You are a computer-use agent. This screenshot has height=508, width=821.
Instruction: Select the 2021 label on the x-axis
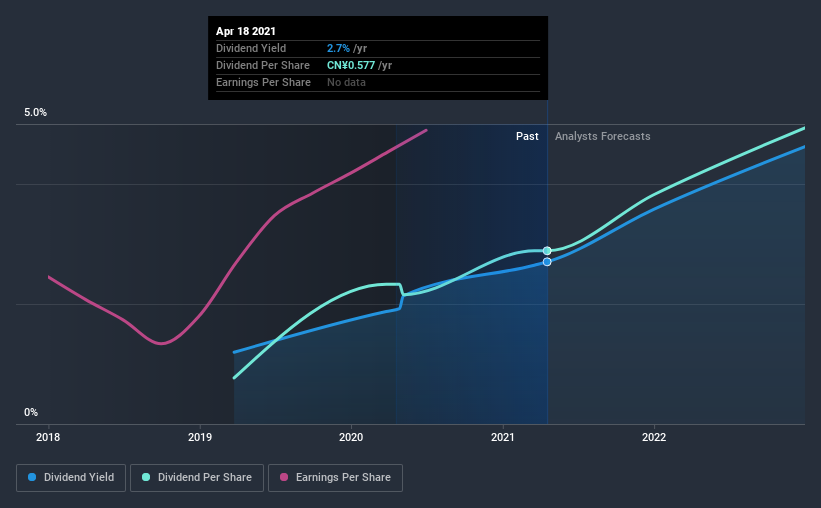(503, 437)
